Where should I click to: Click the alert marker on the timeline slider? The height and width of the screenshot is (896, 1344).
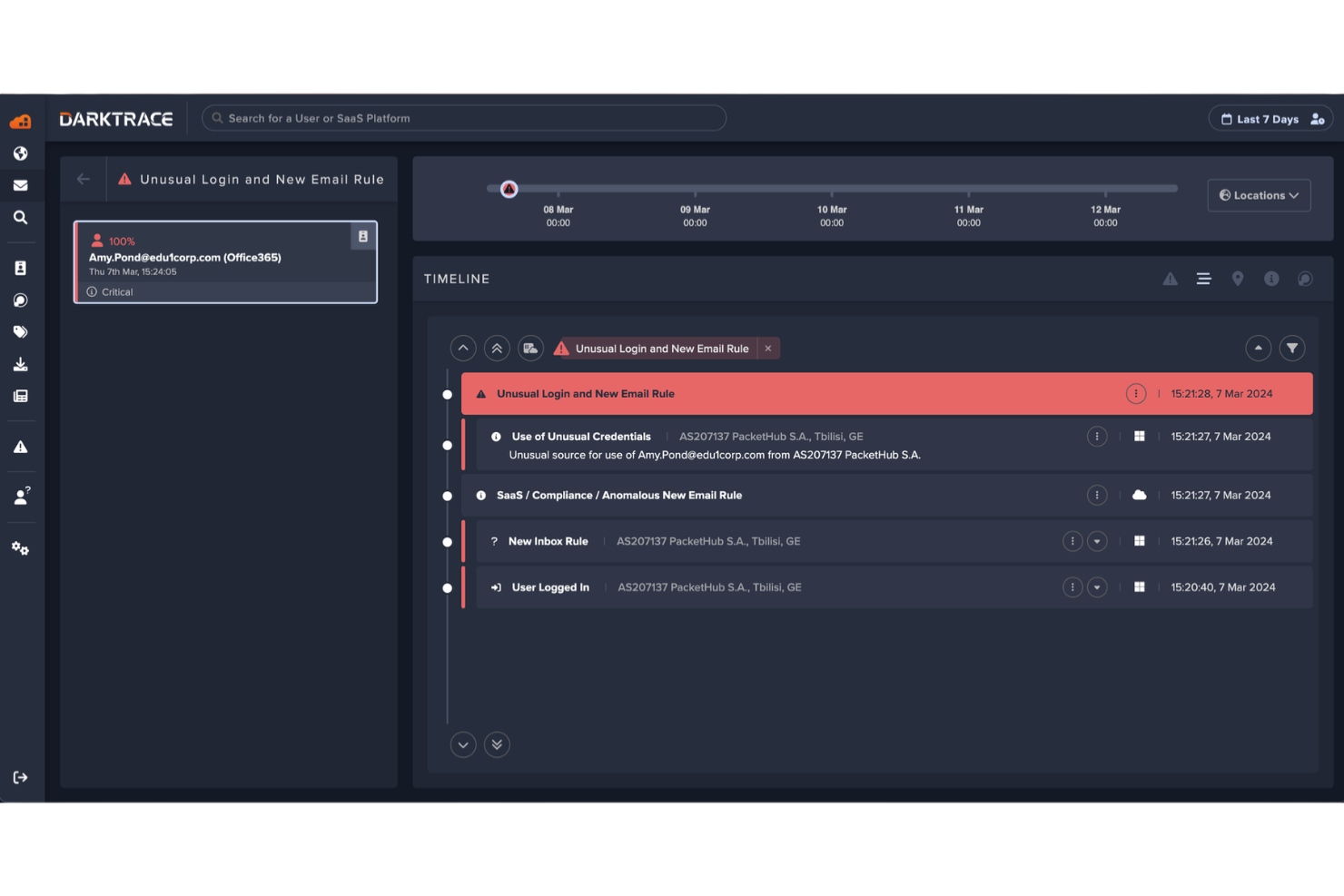(509, 189)
